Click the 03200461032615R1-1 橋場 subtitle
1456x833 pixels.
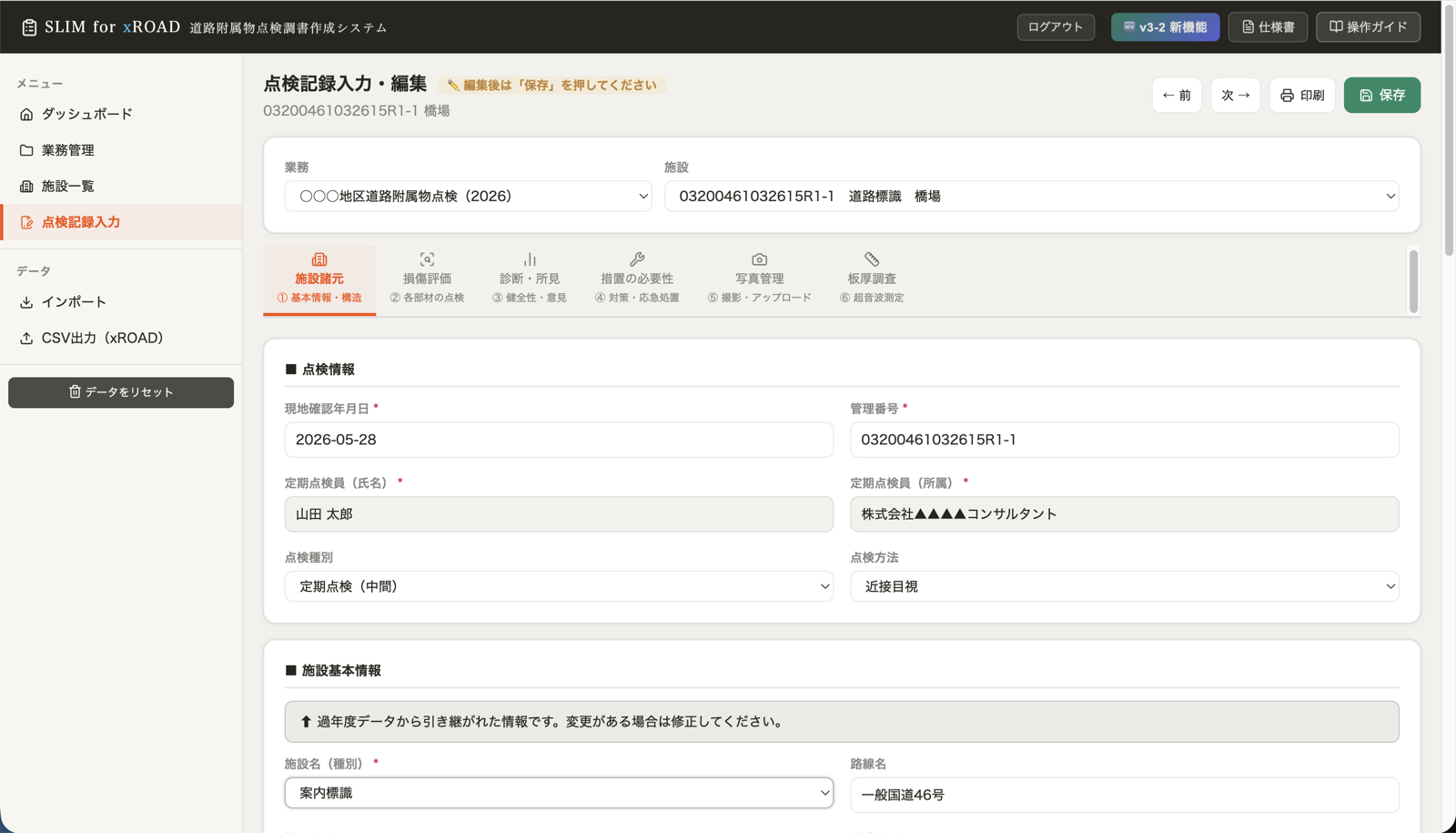pyautogui.click(x=357, y=111)
